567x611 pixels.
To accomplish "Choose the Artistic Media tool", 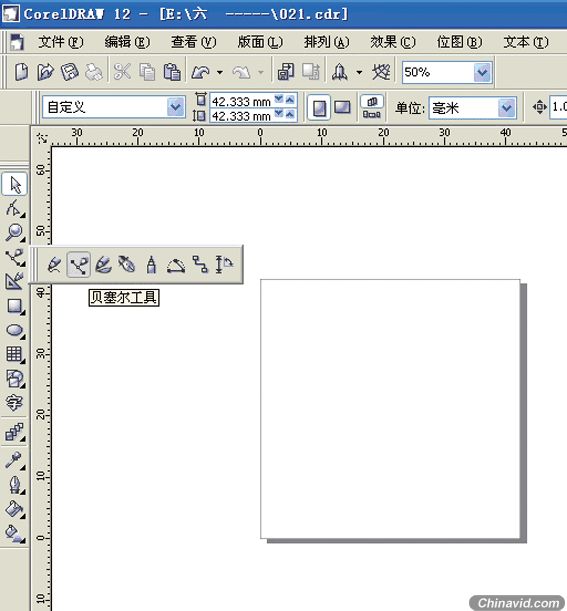I will 103,265.
